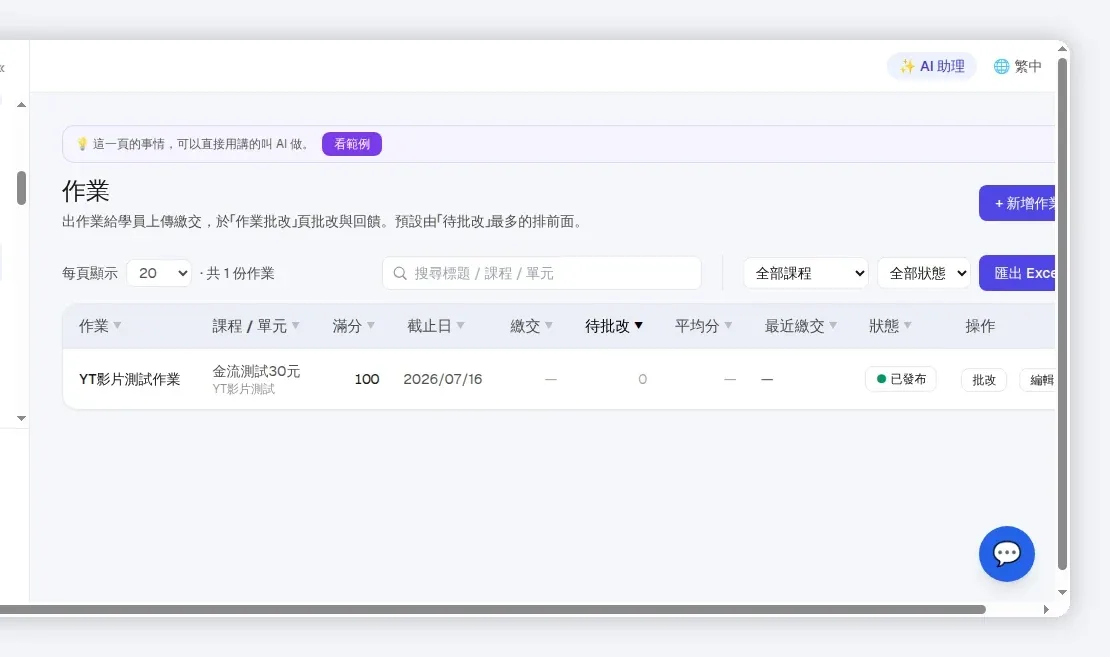The width and height of the screenshot is (1110, 657).
Task: Click the 作業 page heading
Action: tap(86, 191)
